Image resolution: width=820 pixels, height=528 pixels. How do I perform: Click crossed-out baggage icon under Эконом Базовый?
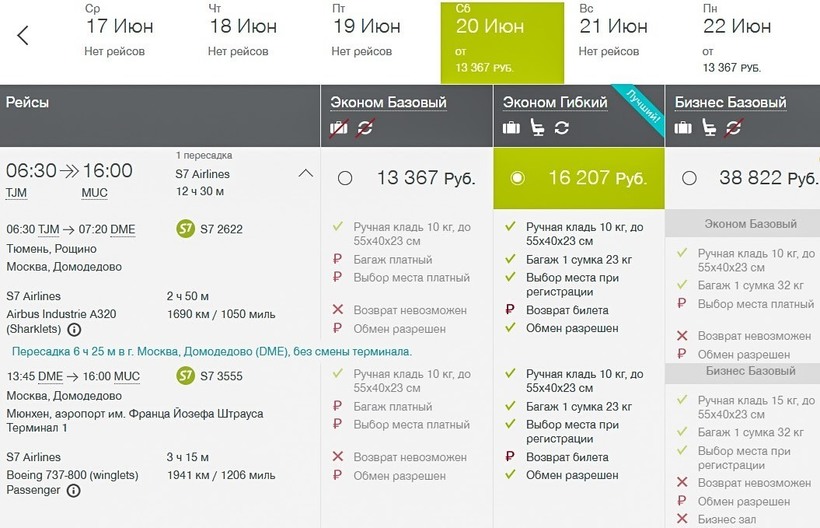pos(340,127)
